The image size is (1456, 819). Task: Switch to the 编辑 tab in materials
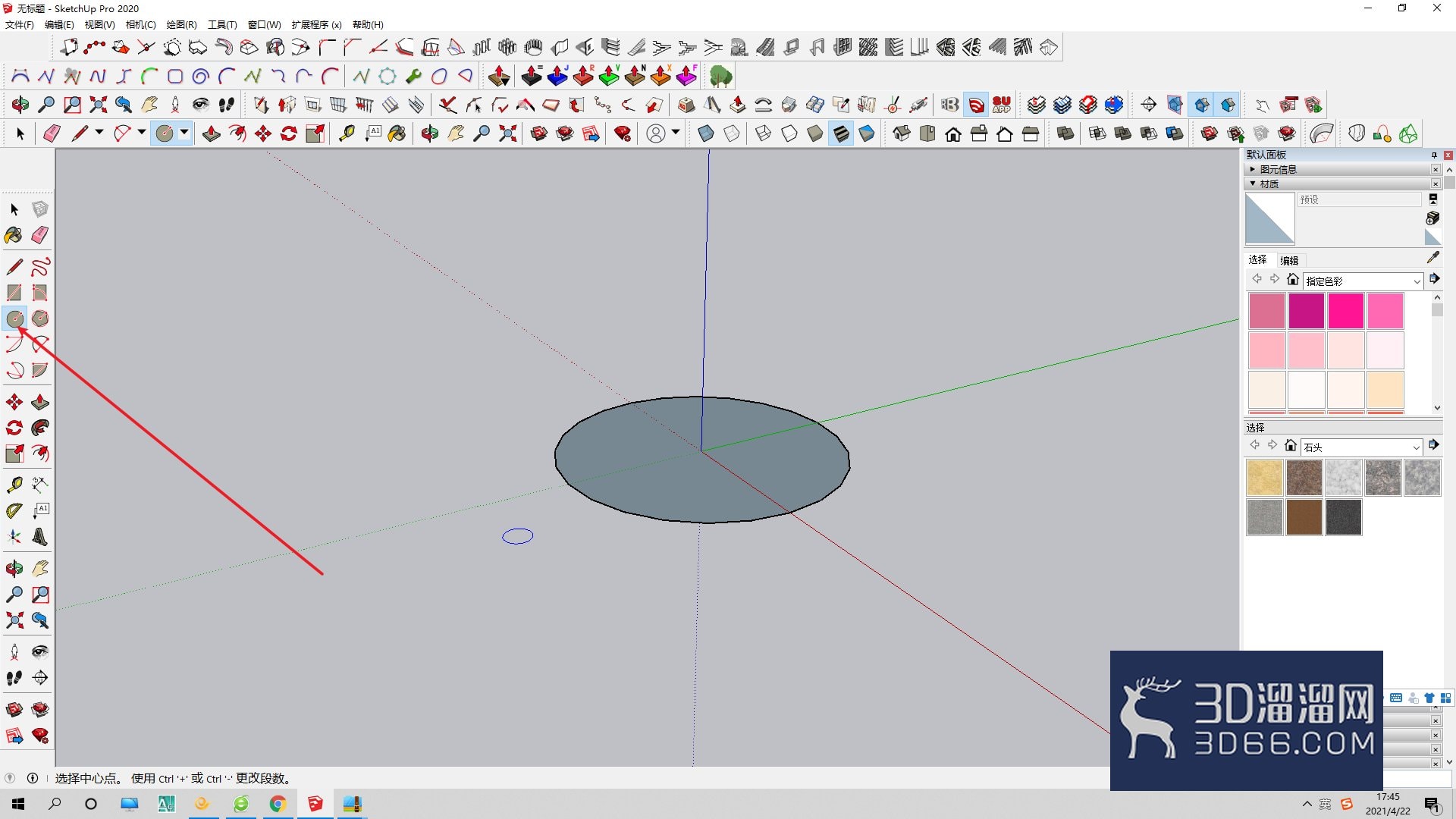[1289, 260]
